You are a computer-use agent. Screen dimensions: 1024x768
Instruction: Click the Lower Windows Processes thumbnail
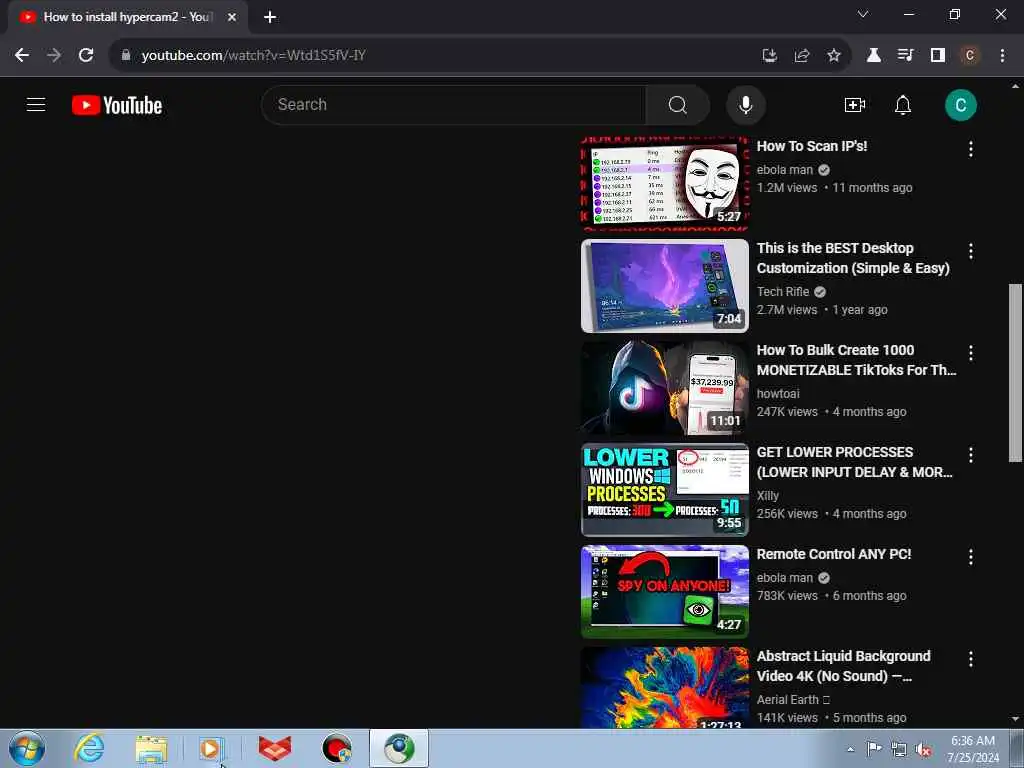point(665,489)
